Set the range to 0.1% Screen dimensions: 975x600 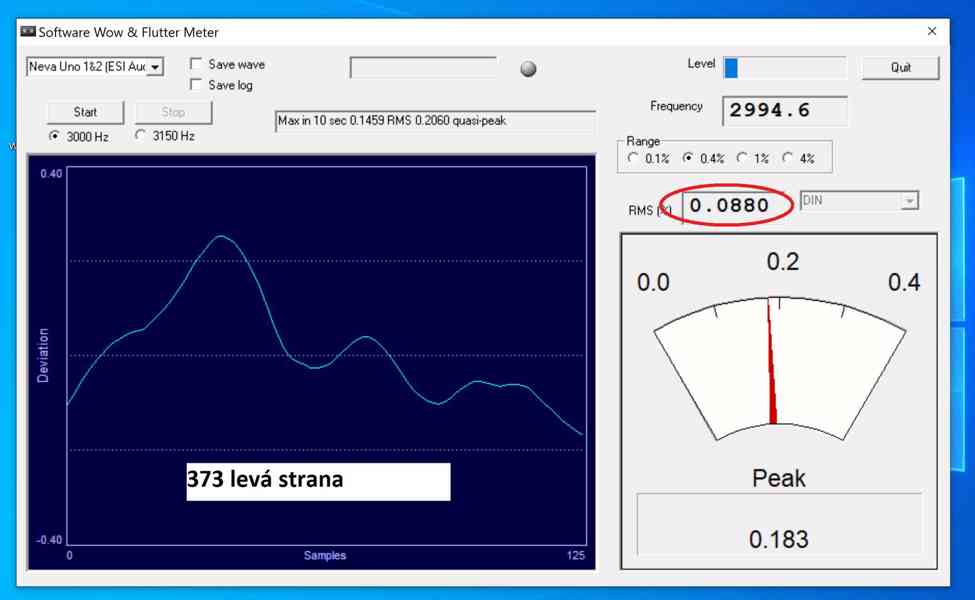tap(633, 158)
